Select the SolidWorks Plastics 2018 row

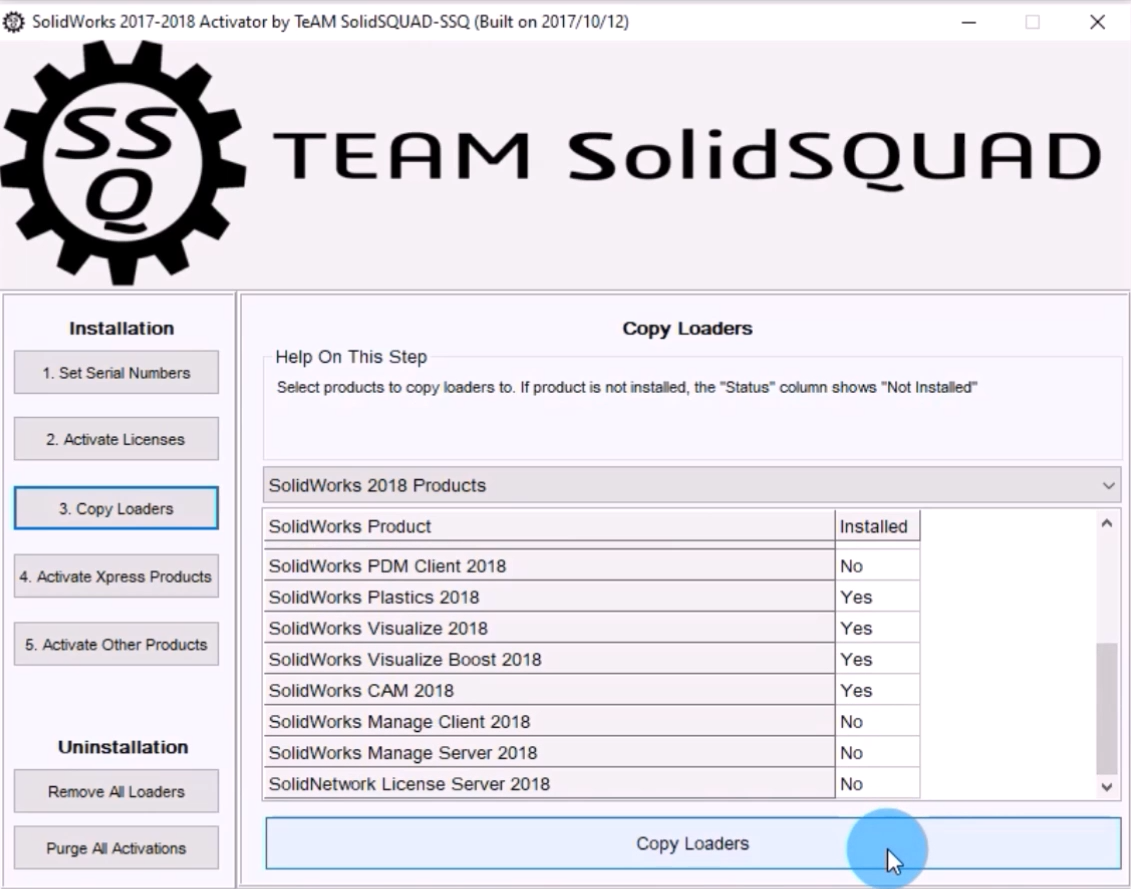click(x=548, y=597)
